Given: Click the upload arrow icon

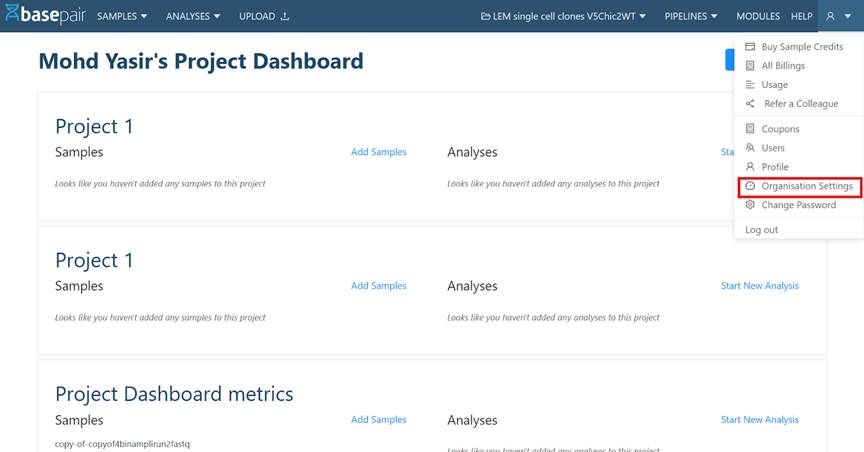Looking at the screenshot, I should click(x=285, y=17).
